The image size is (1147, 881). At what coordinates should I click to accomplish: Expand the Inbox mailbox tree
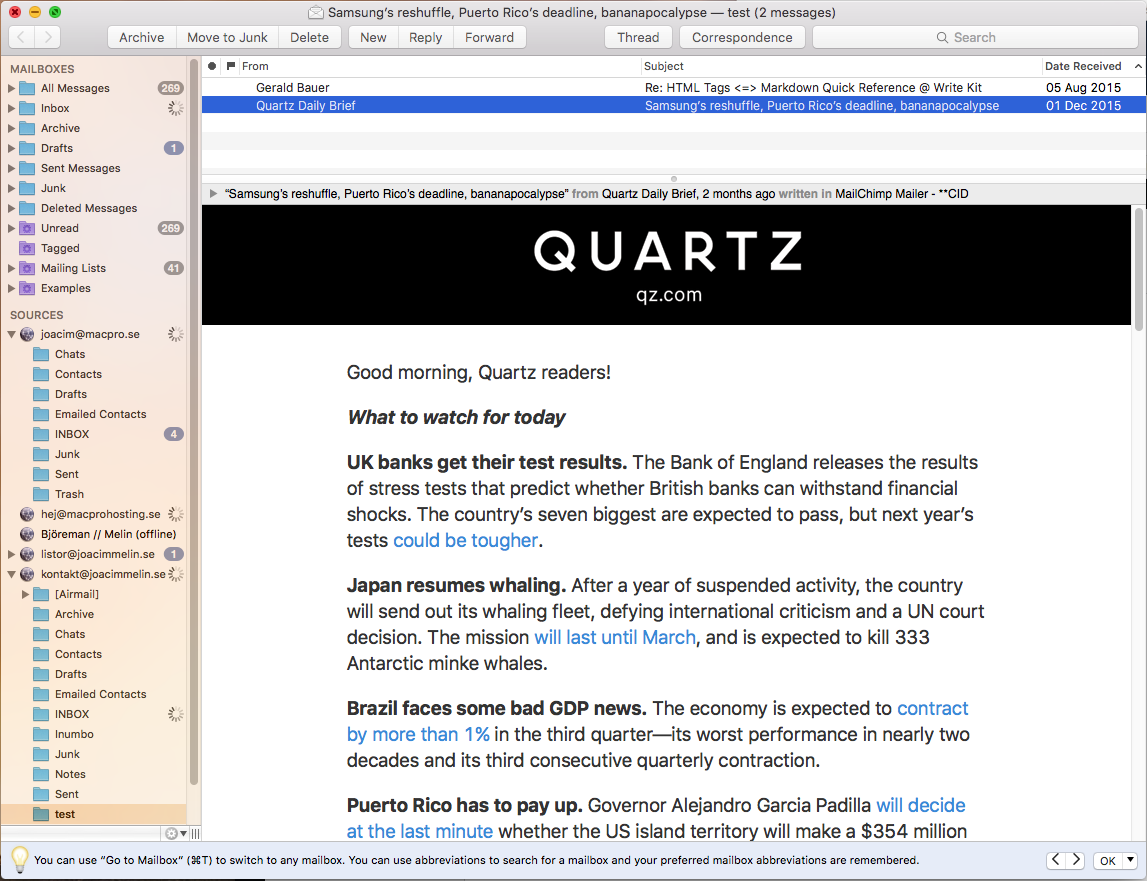(x=11, y=108)
